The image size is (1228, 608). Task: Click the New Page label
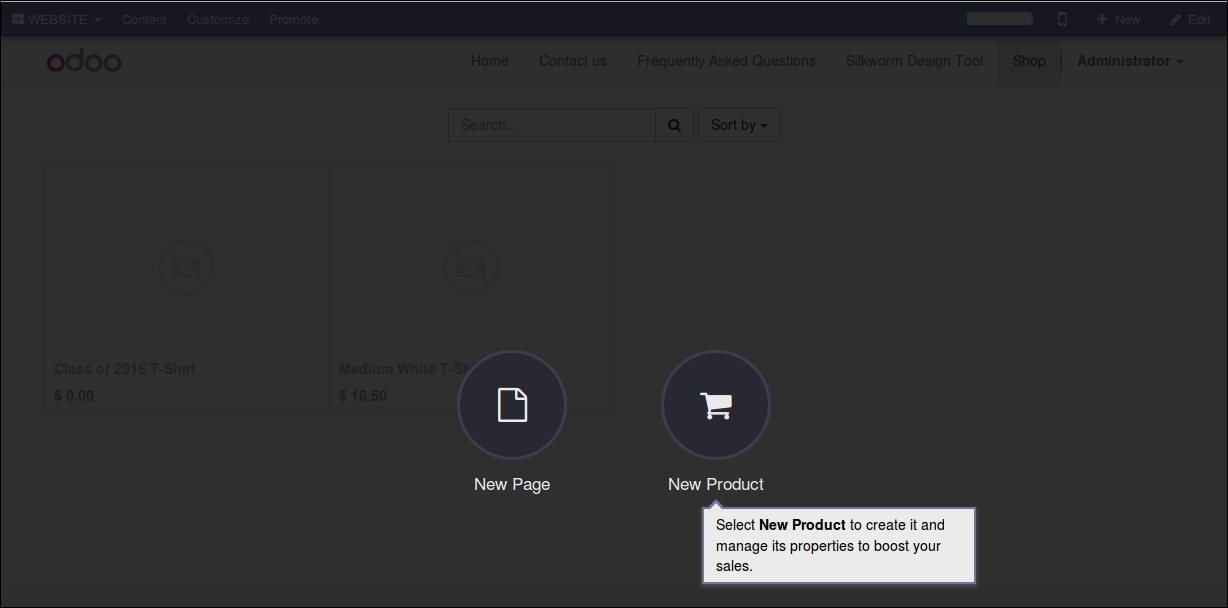[x=512, y=484]
